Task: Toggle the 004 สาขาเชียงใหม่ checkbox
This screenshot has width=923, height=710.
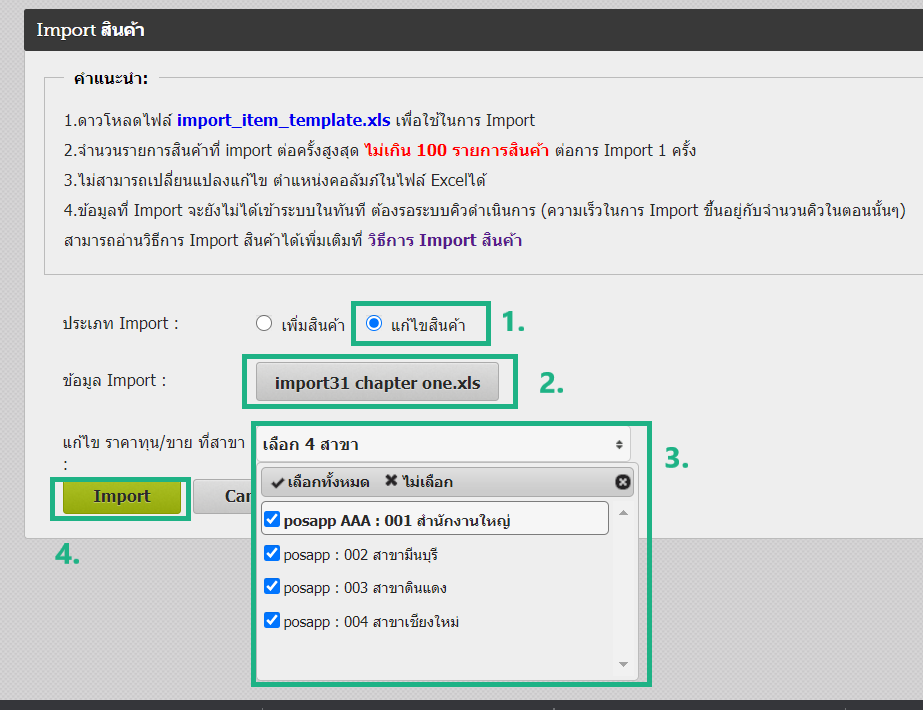Action: (272, 620)
